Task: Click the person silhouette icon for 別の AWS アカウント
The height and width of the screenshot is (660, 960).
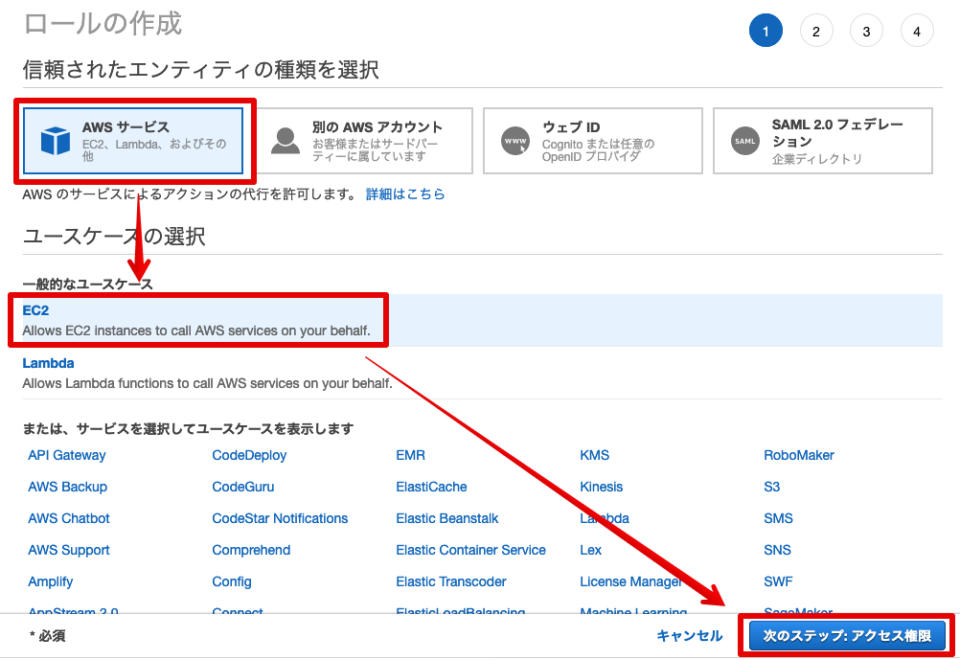Action: point(287,141)
